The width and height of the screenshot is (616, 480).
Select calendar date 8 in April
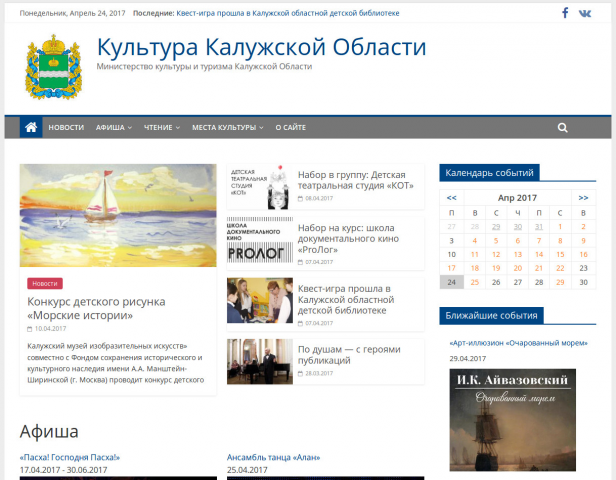(560, 241)
